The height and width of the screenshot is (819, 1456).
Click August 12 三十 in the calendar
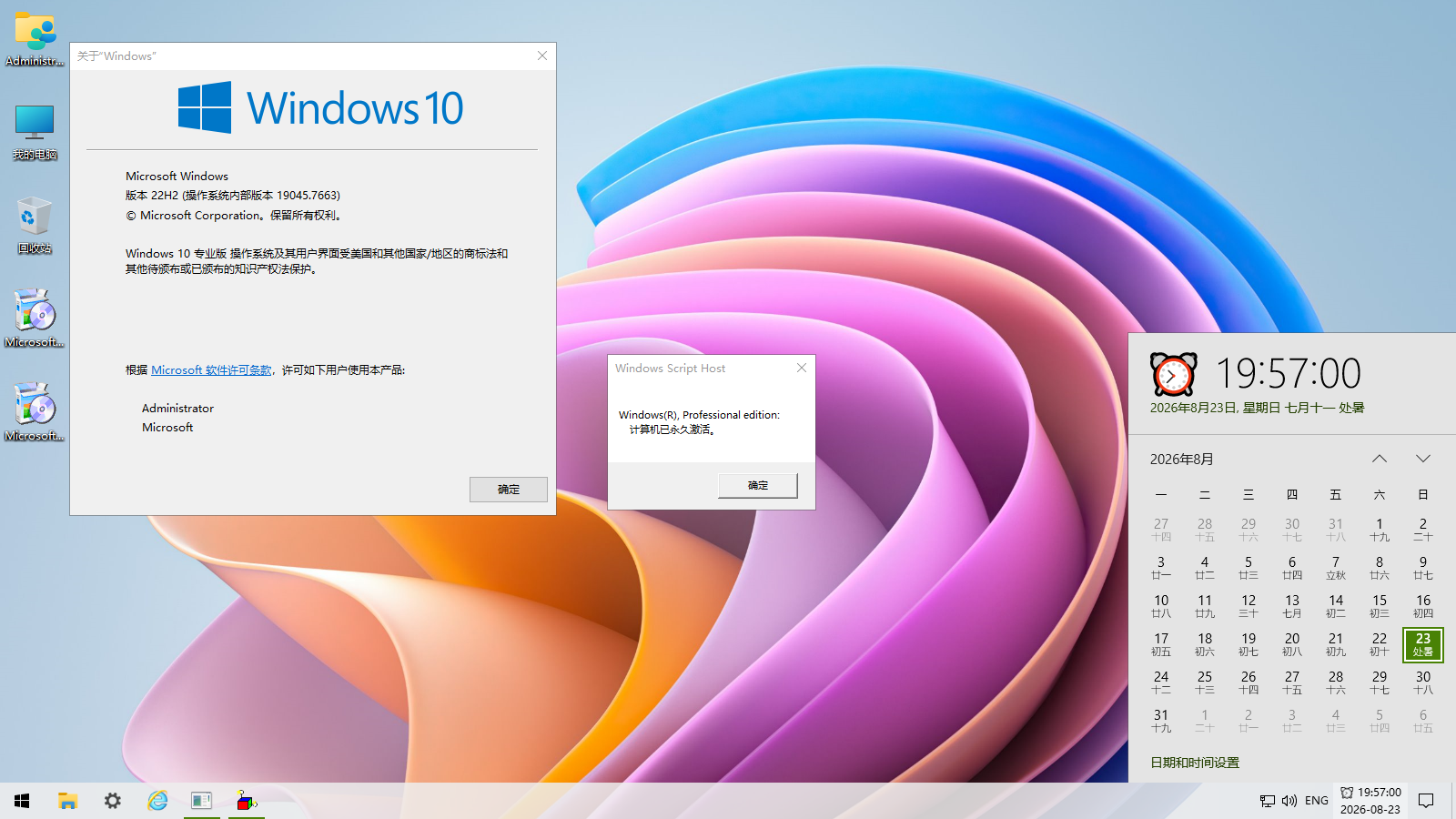click(x=1249, y=607)
